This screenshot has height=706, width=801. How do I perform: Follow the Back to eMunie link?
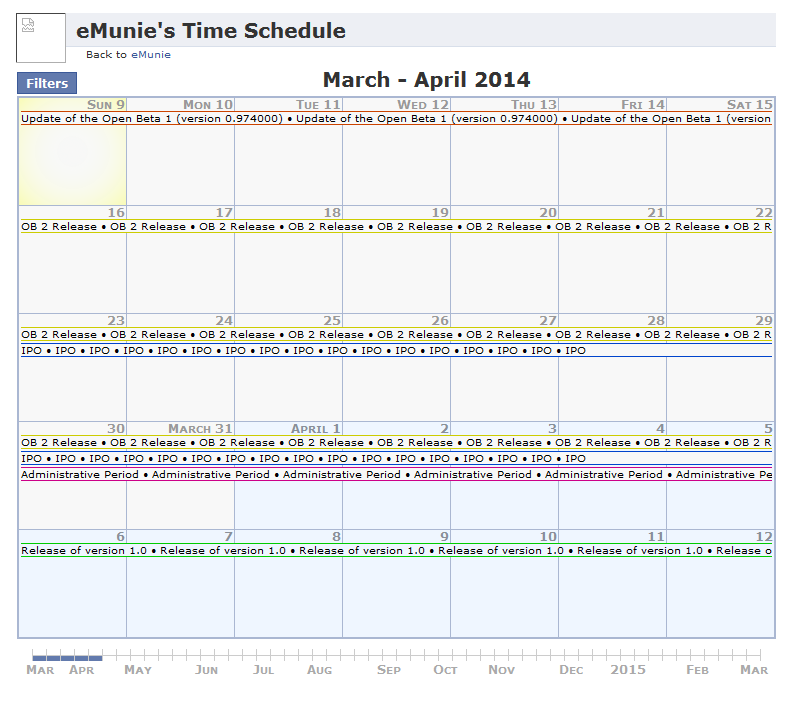(128, 55)
